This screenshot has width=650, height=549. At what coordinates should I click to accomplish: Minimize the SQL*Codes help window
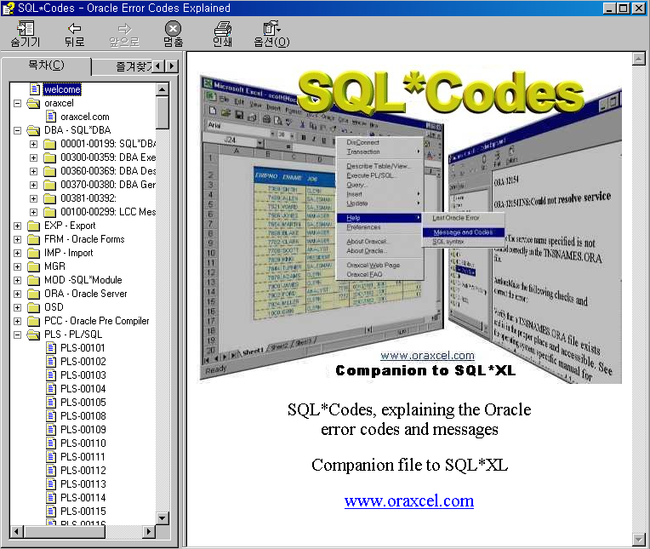pyautogui.click(x=609, y=8)
